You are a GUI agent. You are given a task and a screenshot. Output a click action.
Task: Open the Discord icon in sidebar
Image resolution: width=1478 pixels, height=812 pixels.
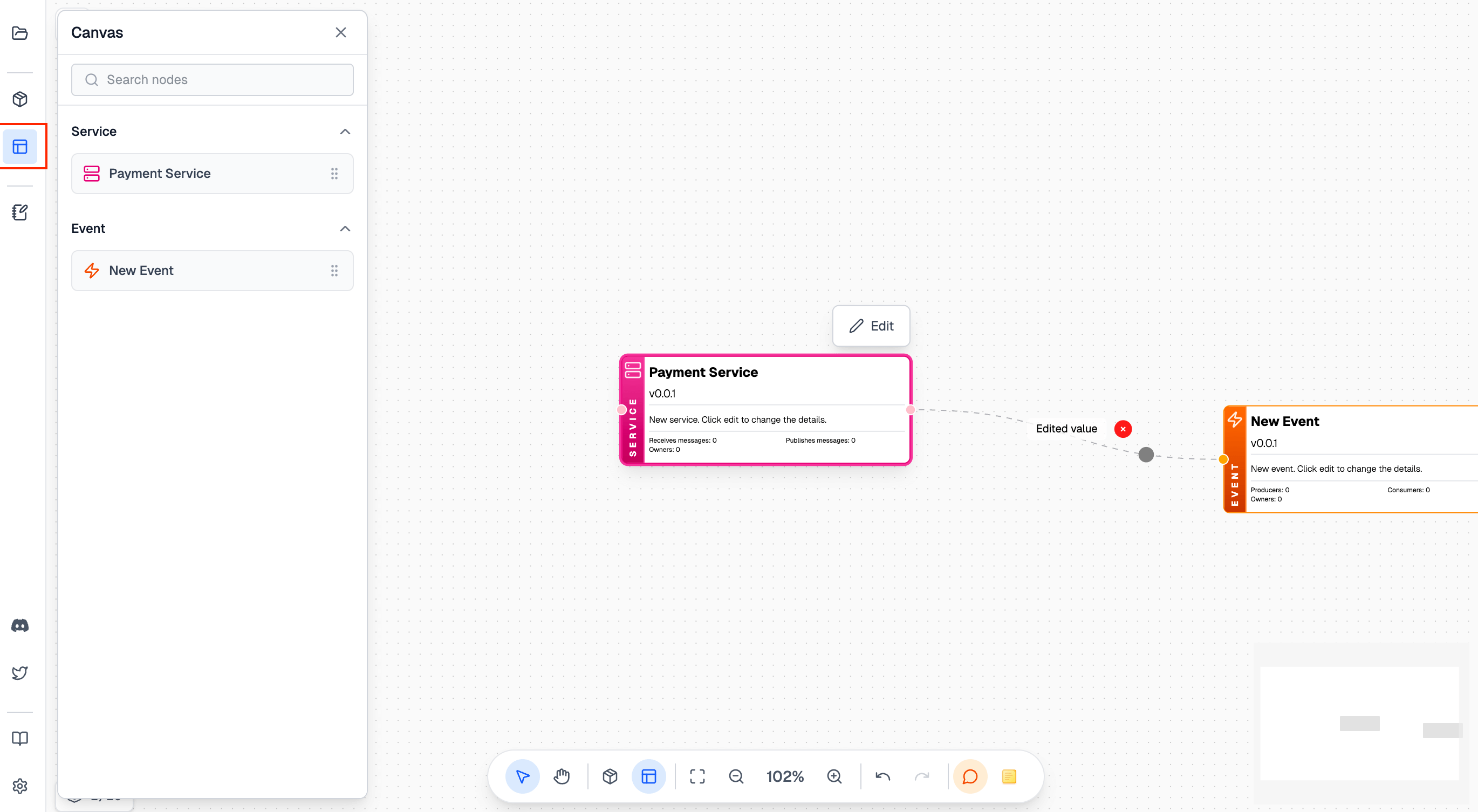coord(19,624)
